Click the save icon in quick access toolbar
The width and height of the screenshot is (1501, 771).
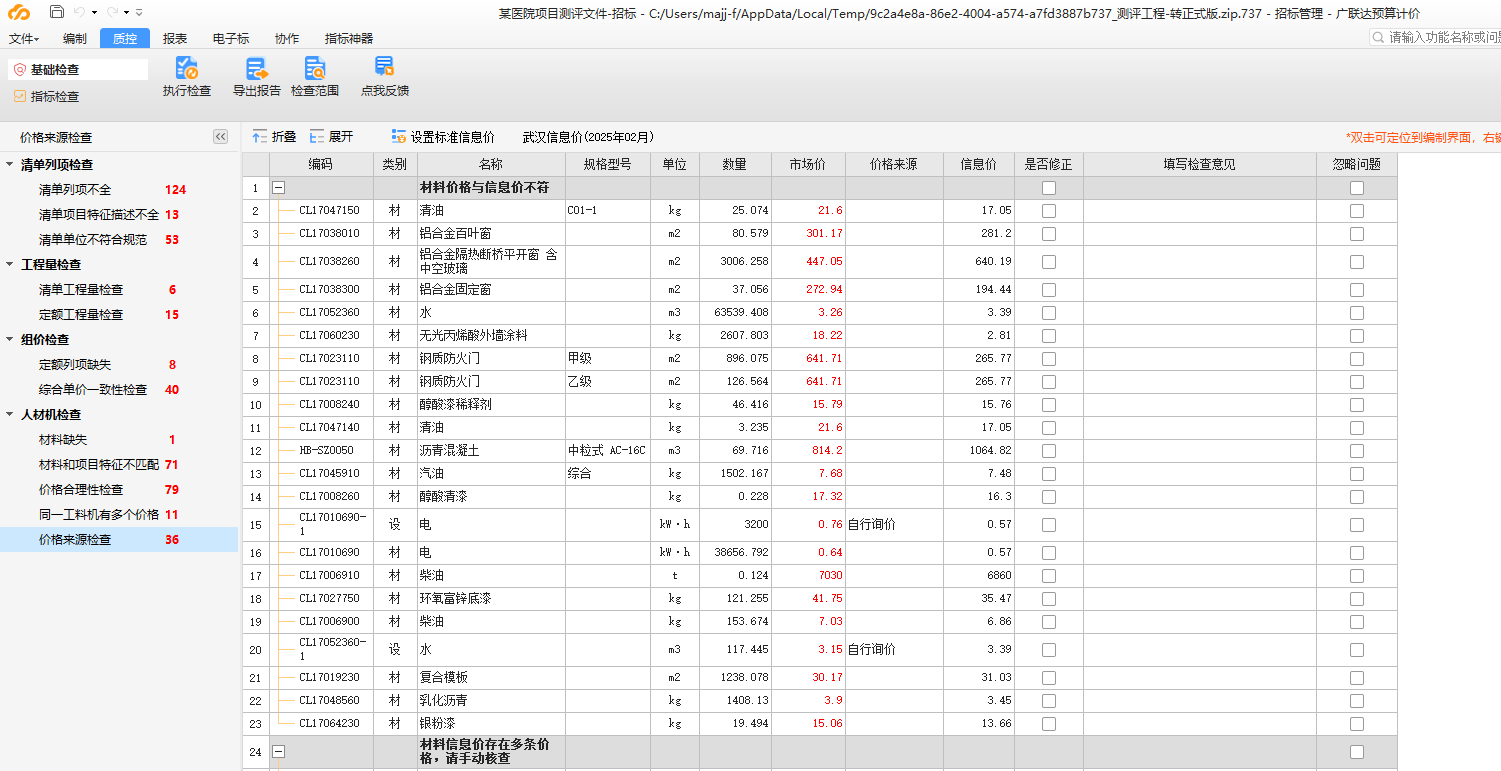57,10
